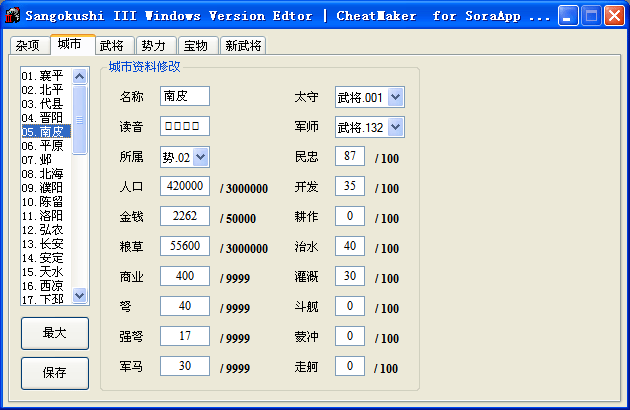The width and height of the screenshot is (630, 410).
Task: Click scroll up arrow of city list
Action: coord(80,75)
